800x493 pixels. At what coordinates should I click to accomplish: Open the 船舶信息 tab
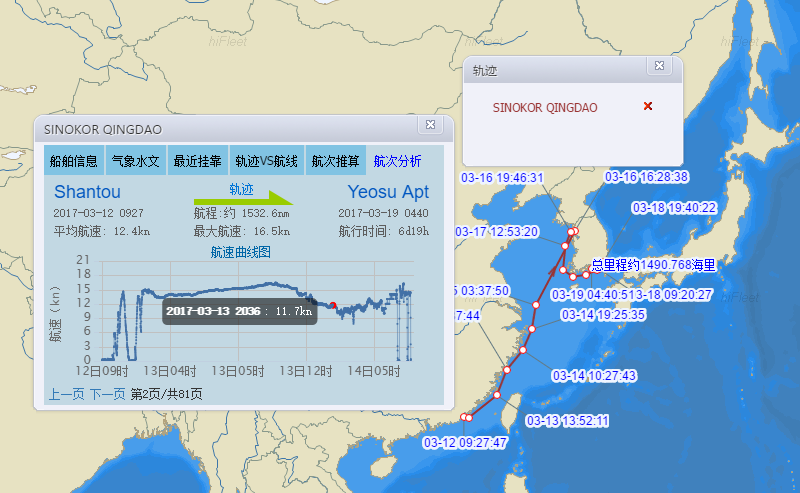[74, 161]
